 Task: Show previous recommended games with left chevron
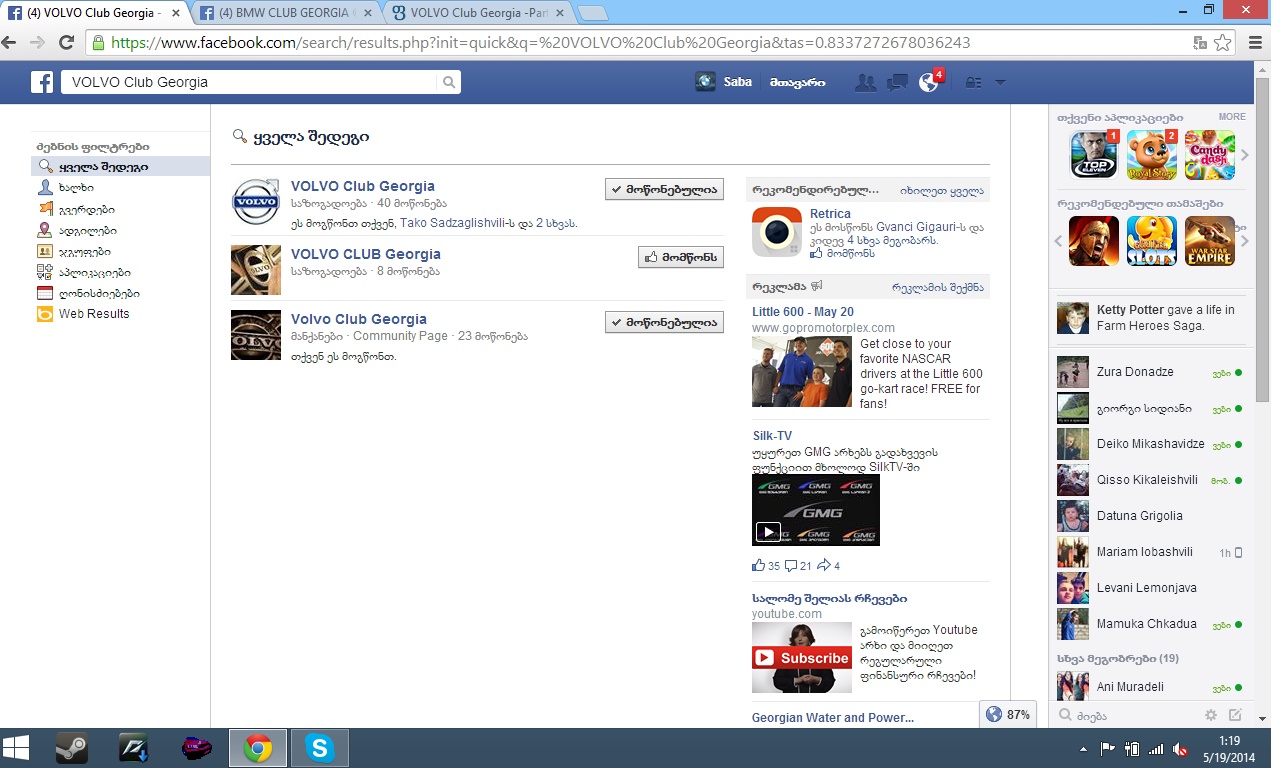[1060, 241]
